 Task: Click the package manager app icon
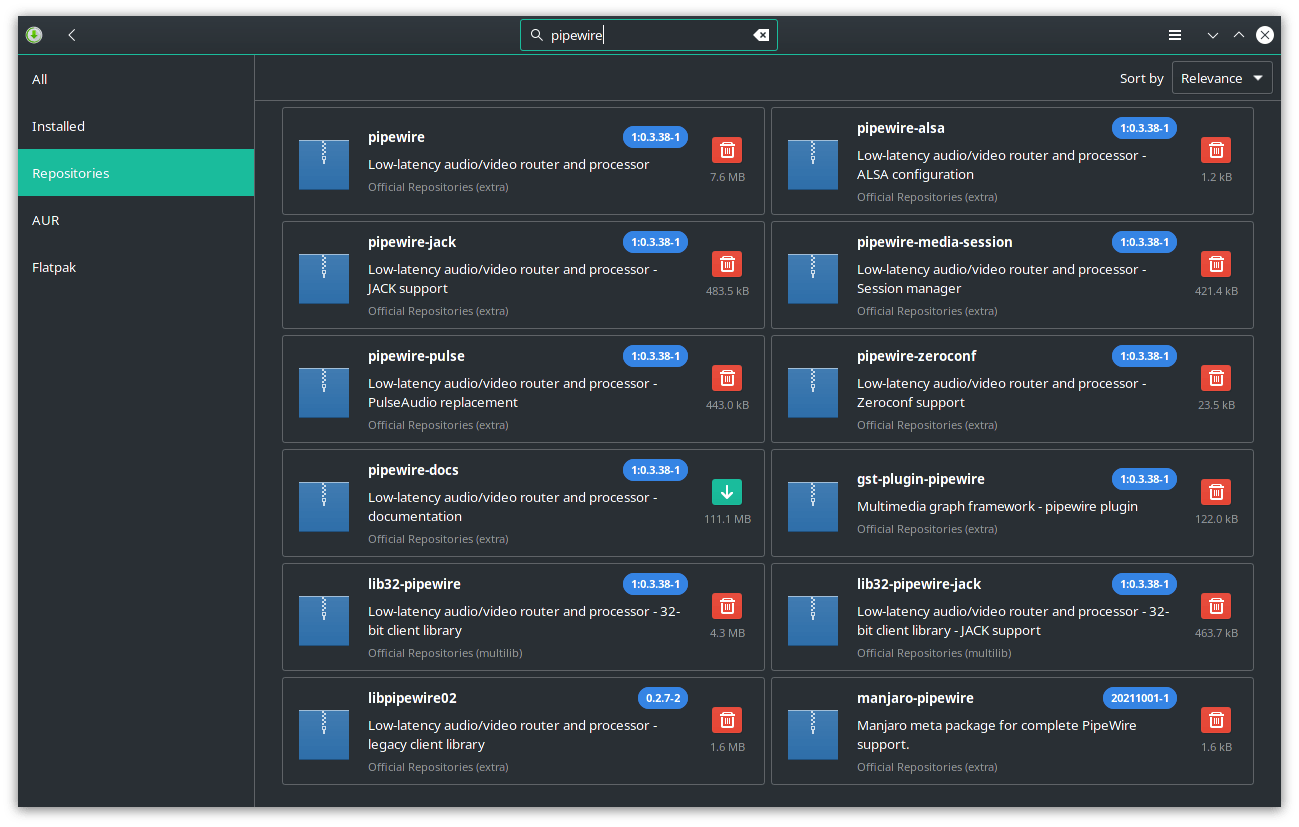point(34,35)
